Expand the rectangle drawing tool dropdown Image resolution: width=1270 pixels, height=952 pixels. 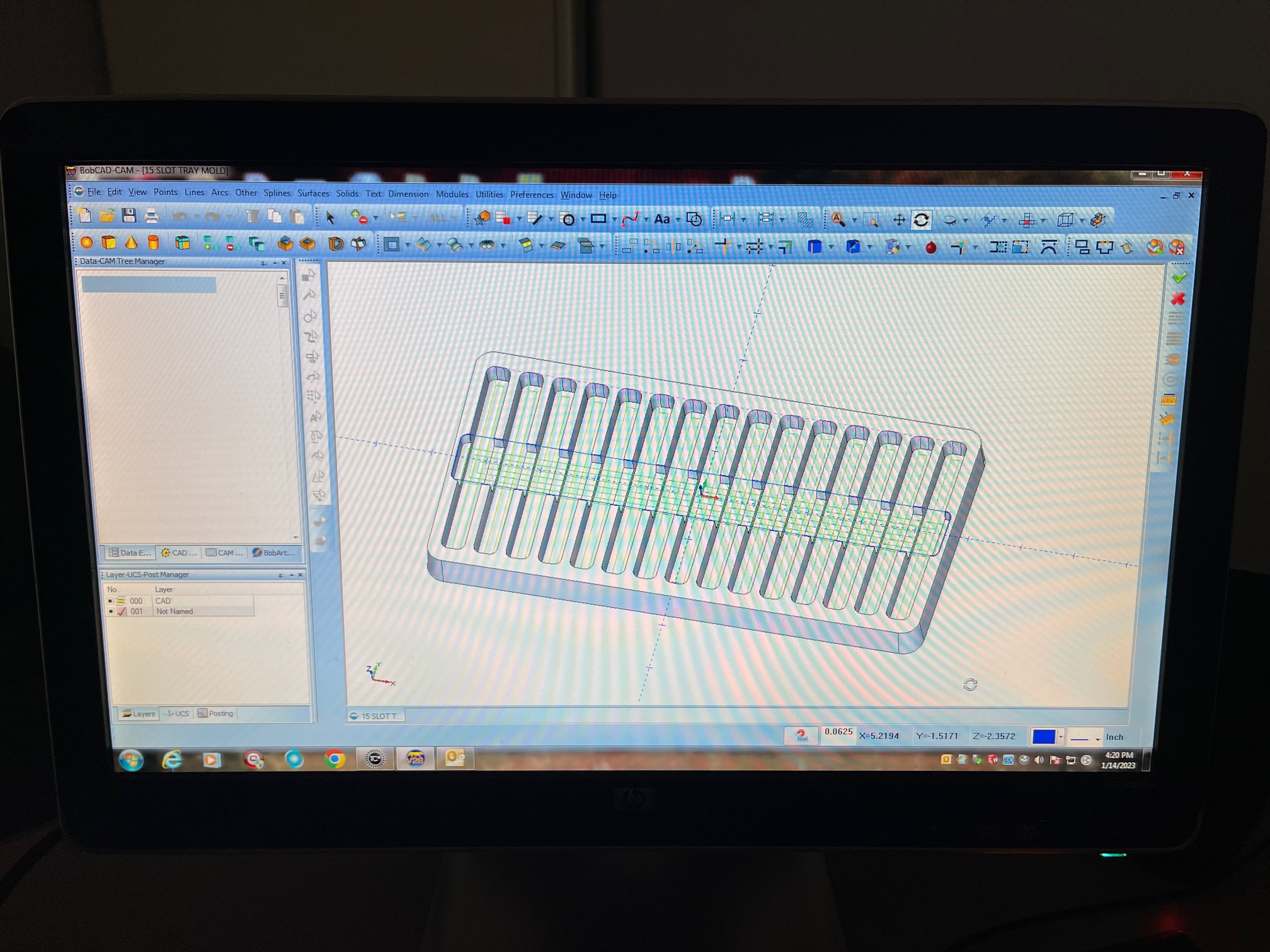615,219
